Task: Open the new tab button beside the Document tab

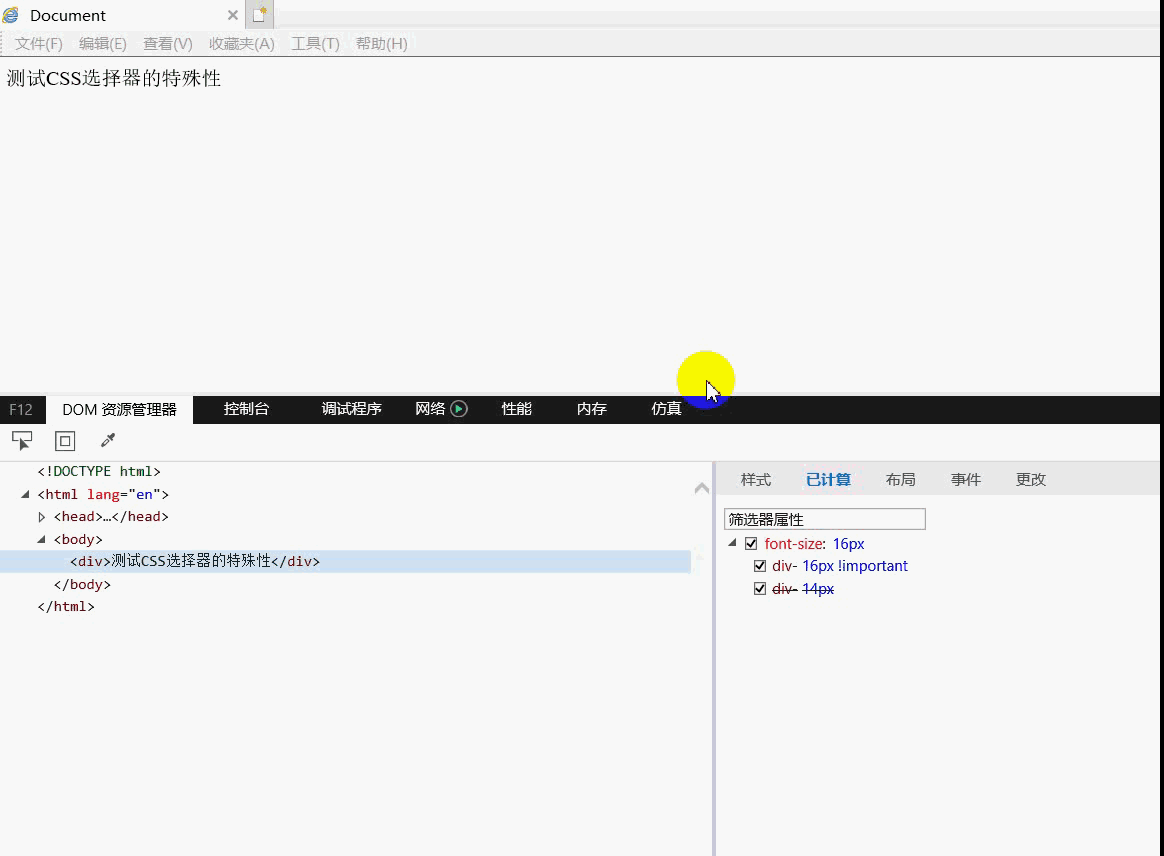Action: 260,14
